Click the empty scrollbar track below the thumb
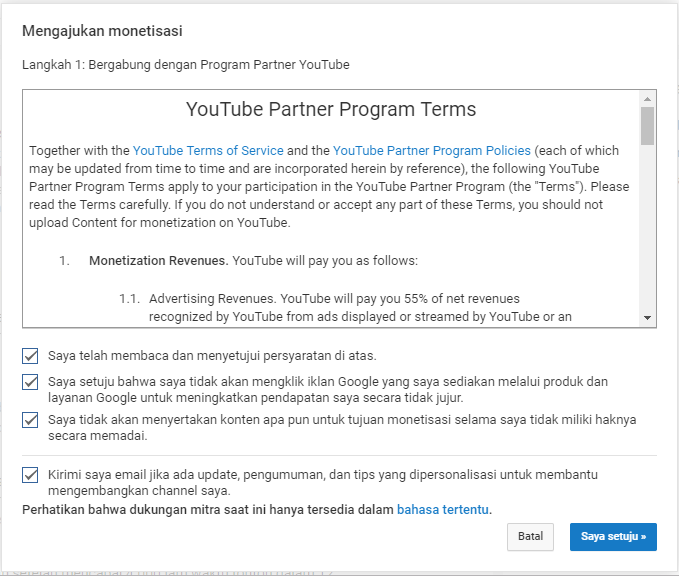The width and height of the screenshot is (679, 582). click(x=647, y=230)
